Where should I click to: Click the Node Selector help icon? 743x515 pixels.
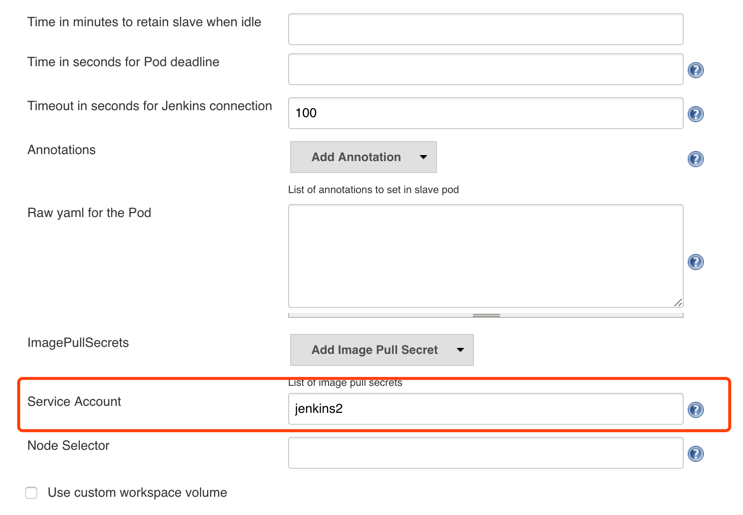696,454
